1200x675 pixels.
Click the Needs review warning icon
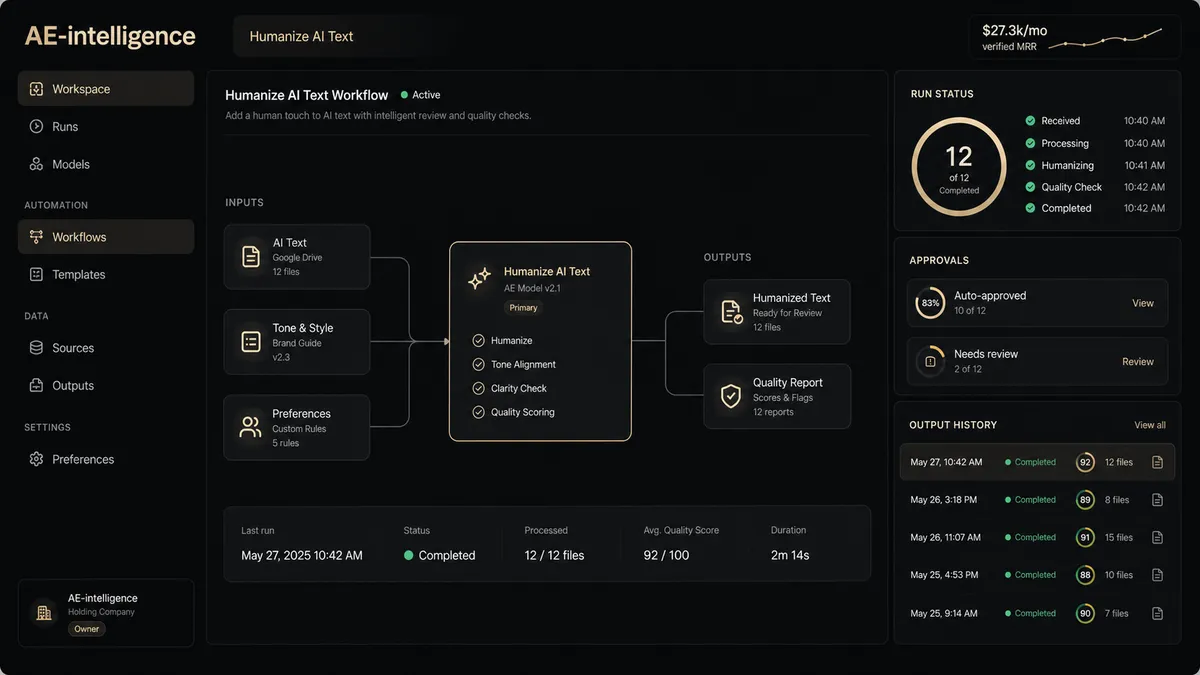(x=930, y=361)
